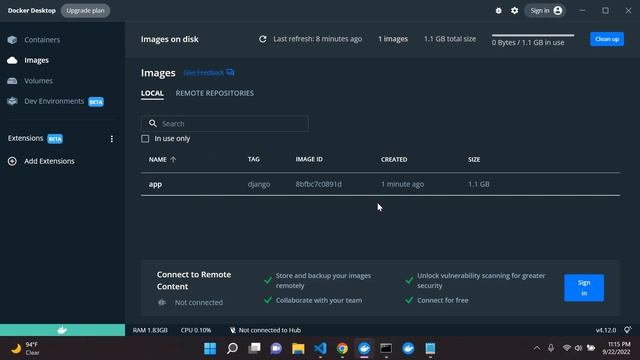Open Dev Environments in the sidebar
Image resolution: width=640 pixels, height=360 pixels.
click(55, 101)
